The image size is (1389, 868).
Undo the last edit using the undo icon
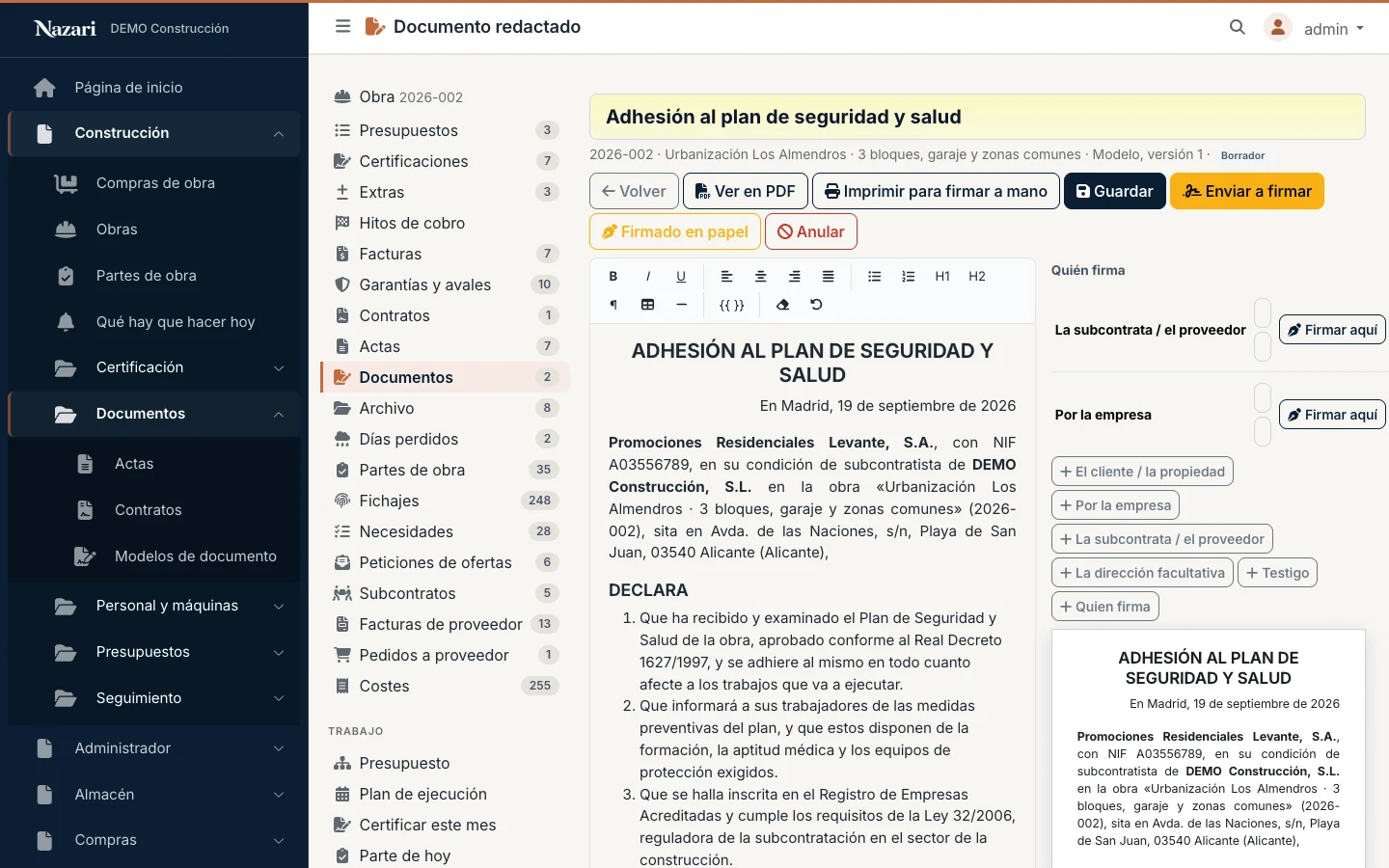point(816,305)
